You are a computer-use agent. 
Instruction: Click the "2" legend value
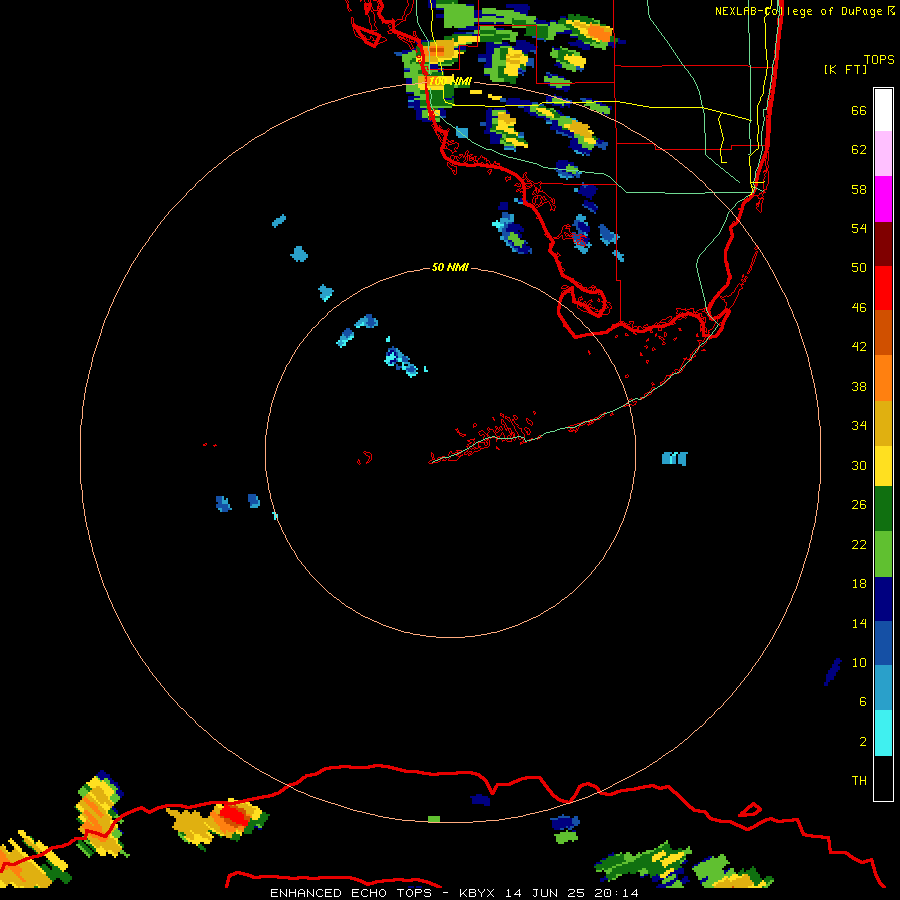pos(862,741)
